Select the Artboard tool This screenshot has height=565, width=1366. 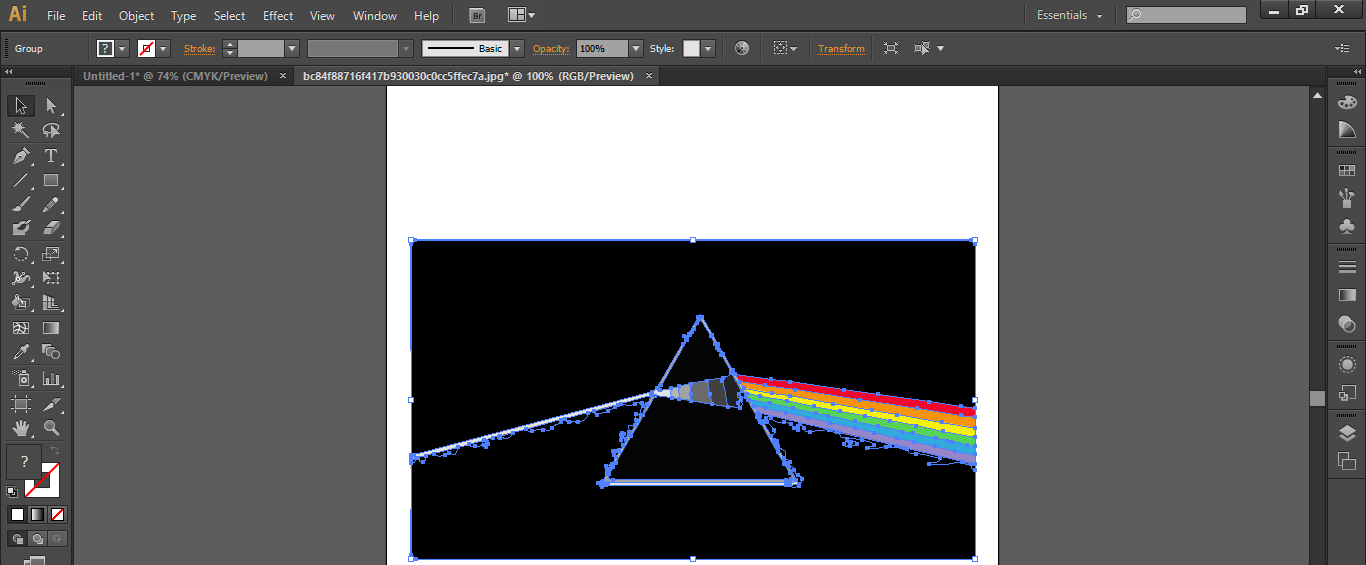coord(20,404)
